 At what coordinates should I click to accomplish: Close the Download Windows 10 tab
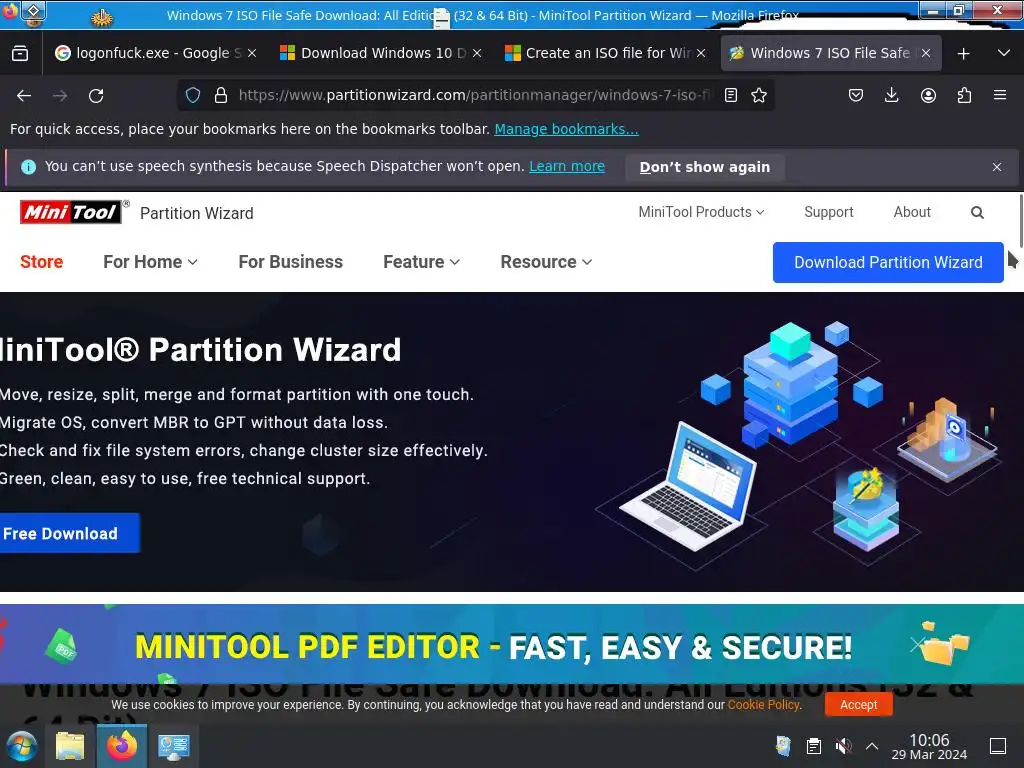(x=477, y=54)
